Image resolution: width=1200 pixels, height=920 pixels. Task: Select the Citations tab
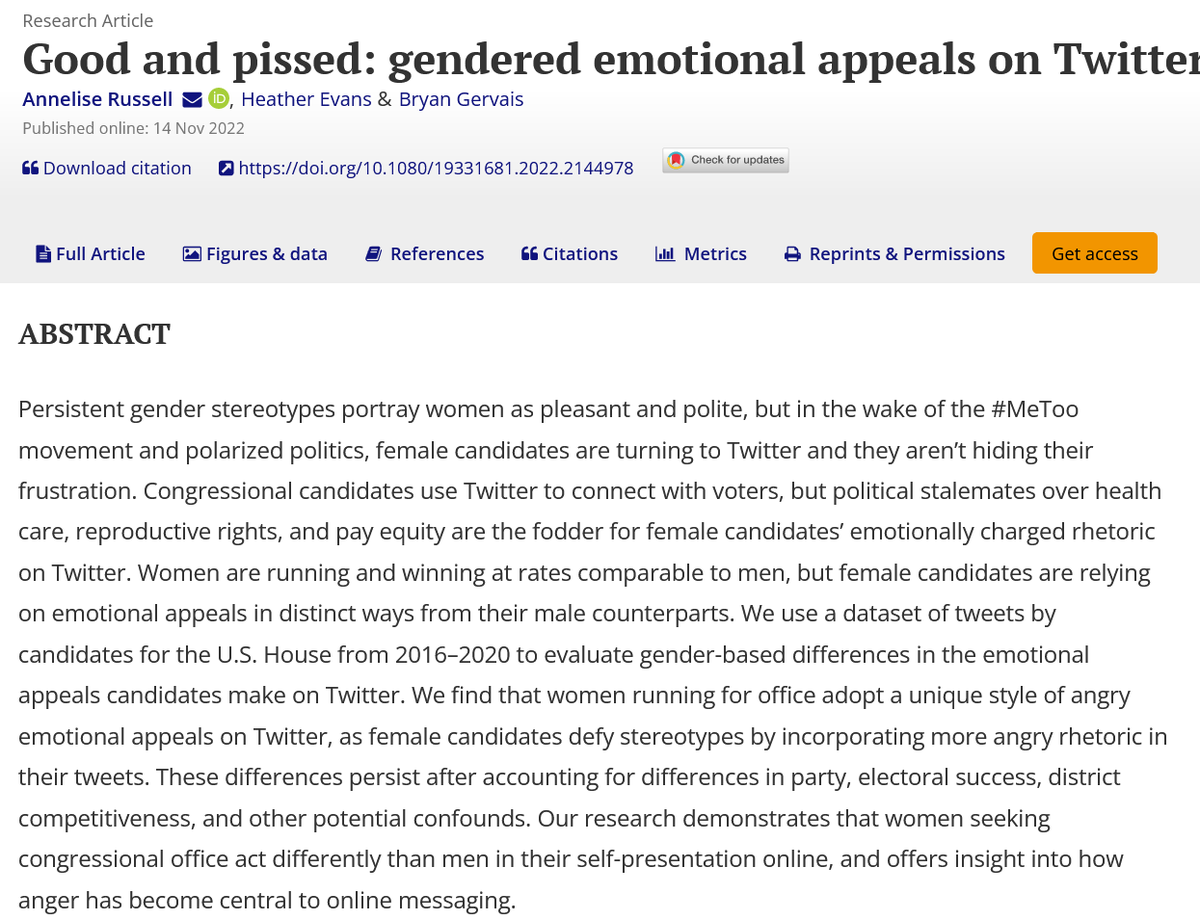click(x=569, y=254)
